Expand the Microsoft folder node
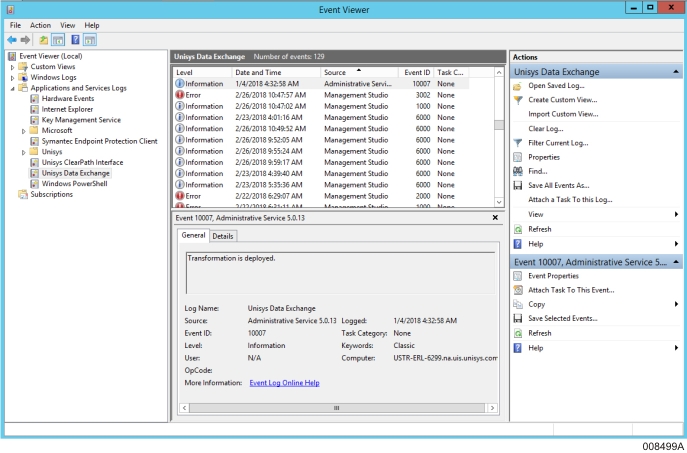This screenshot has height=453, width=687. [24, 131]
